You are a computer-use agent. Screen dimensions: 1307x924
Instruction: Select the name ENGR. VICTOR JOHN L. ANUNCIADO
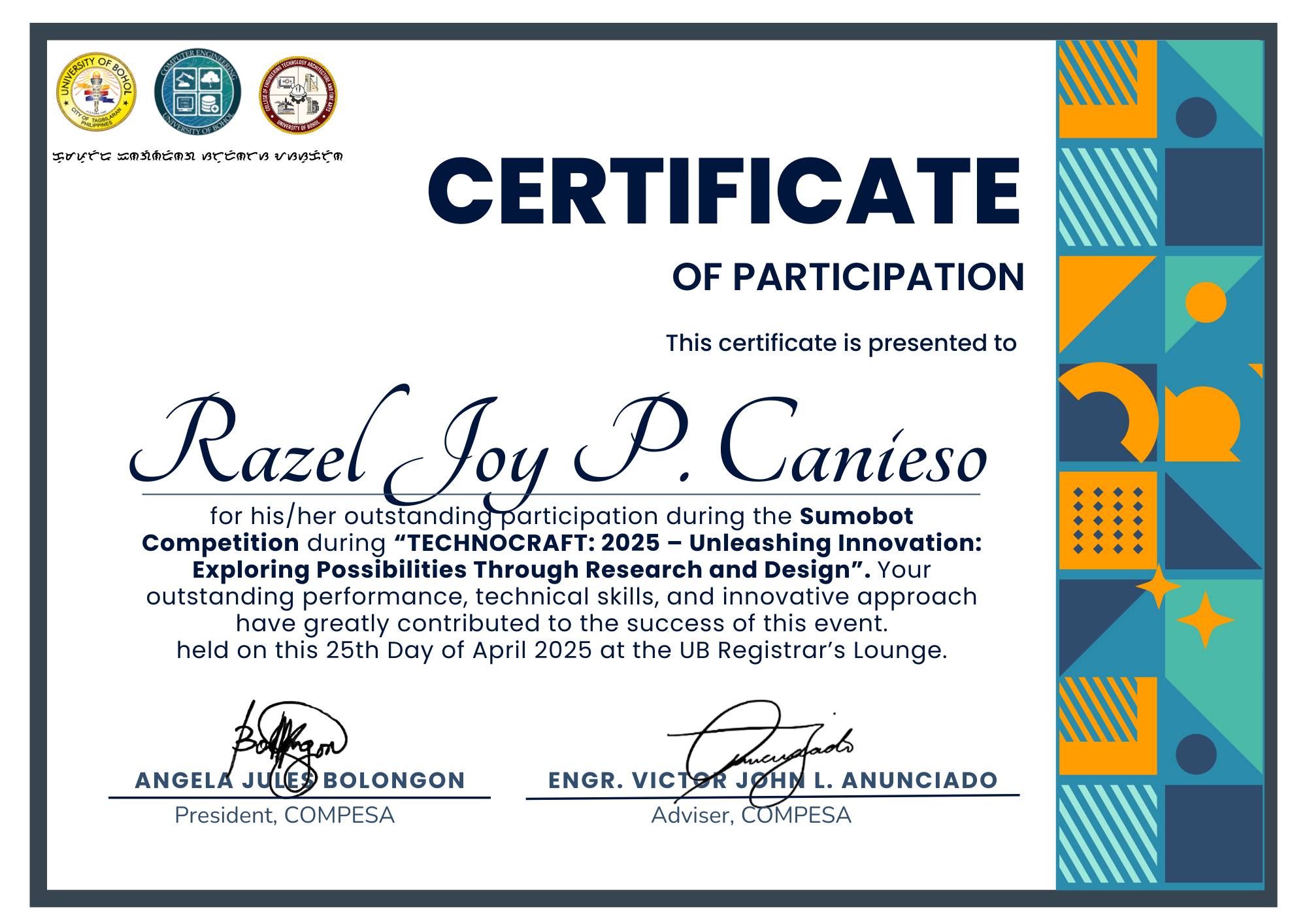(772, 780)
